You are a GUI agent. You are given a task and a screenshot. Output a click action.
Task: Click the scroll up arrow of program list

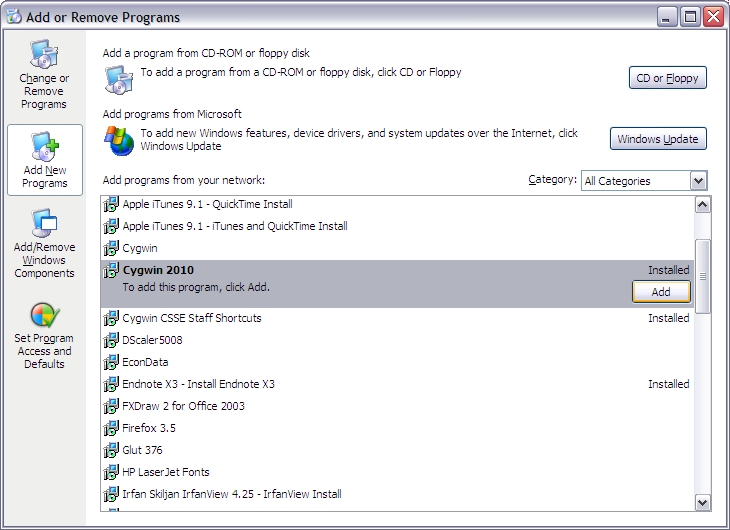pyautogui.click(x=703, y=204)
